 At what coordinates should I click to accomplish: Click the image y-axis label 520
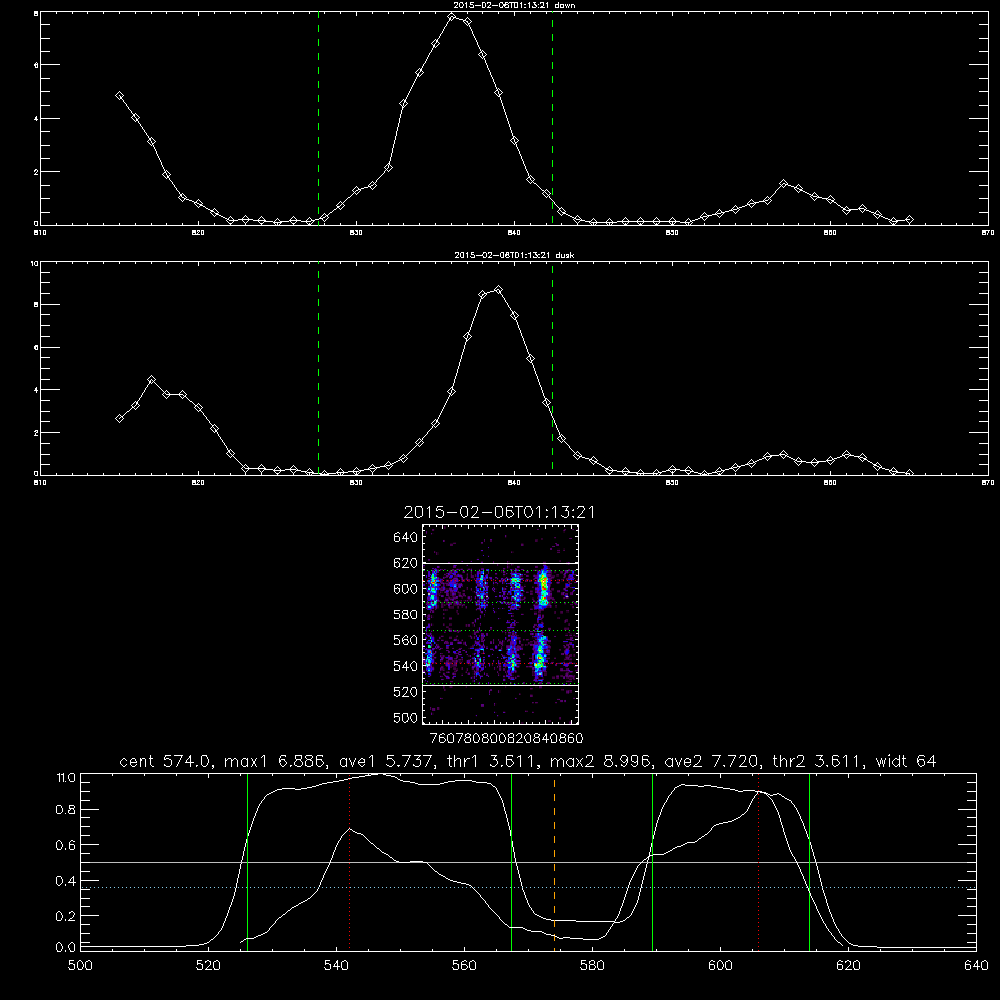click(x=406, y=692)
